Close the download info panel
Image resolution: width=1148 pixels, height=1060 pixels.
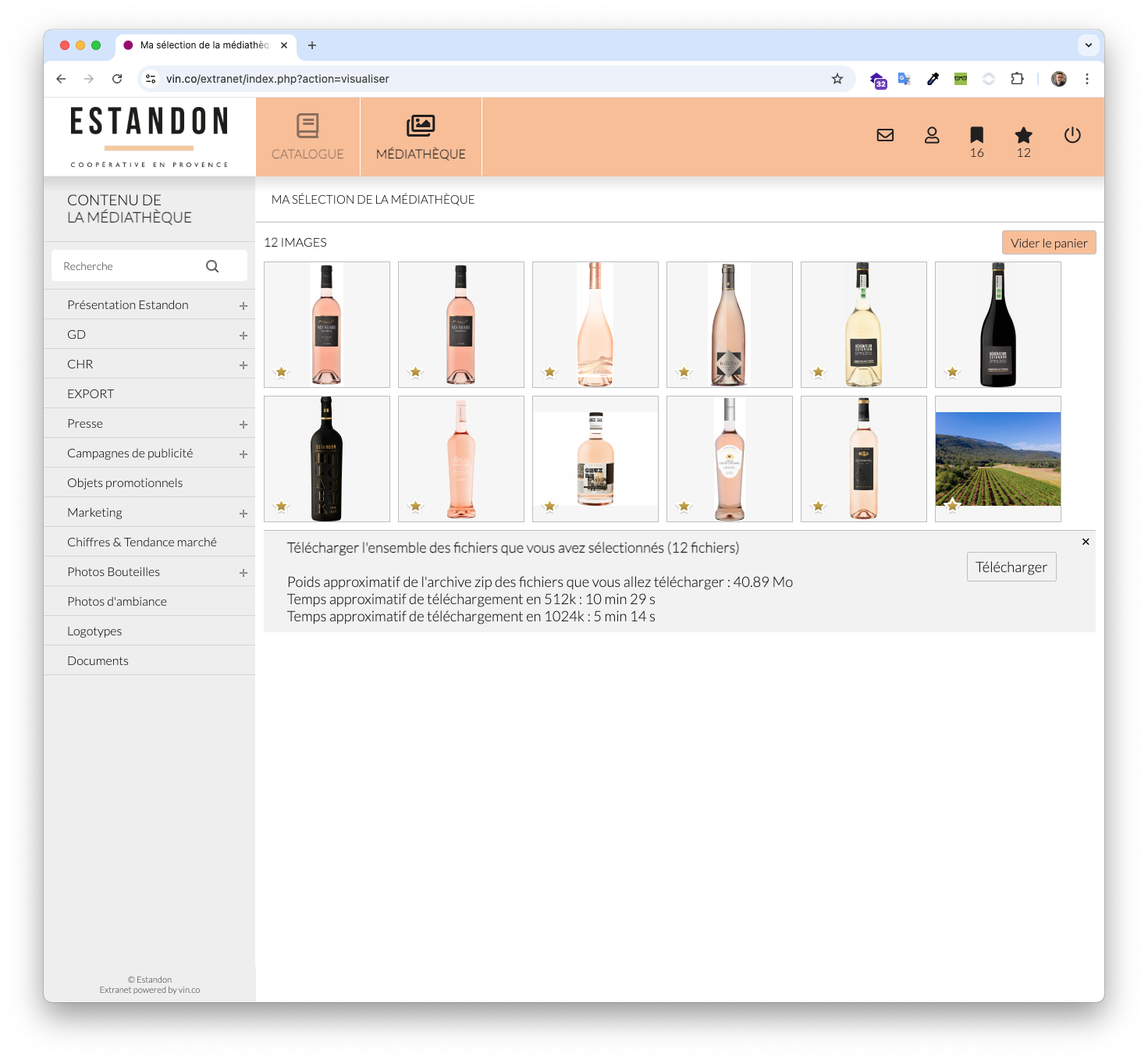coord(1086,542)
